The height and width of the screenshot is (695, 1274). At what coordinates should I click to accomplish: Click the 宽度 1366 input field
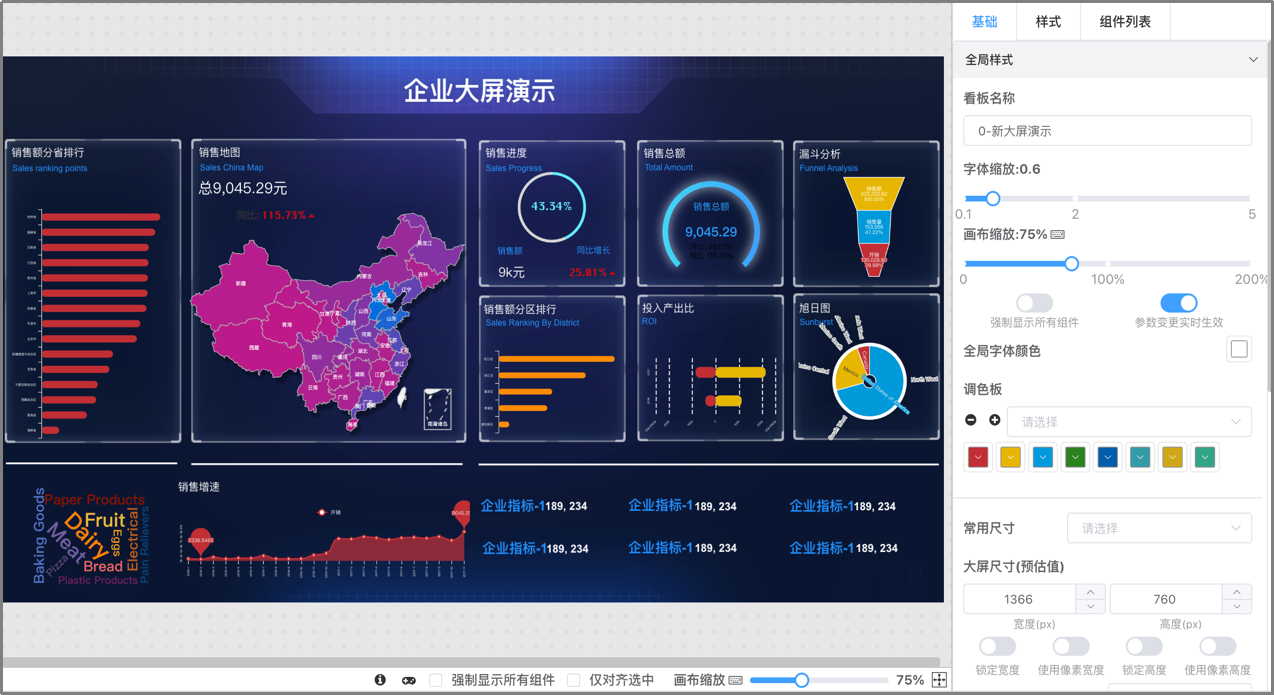click(x=1019, y=599)
